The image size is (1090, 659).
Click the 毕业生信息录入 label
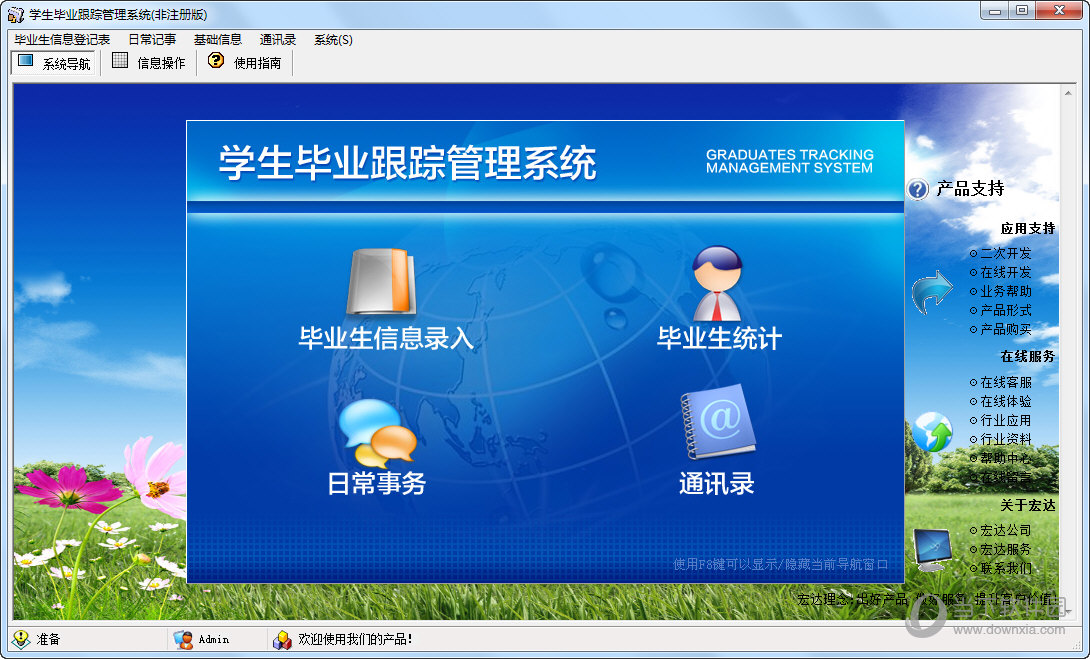pos(387,339)
